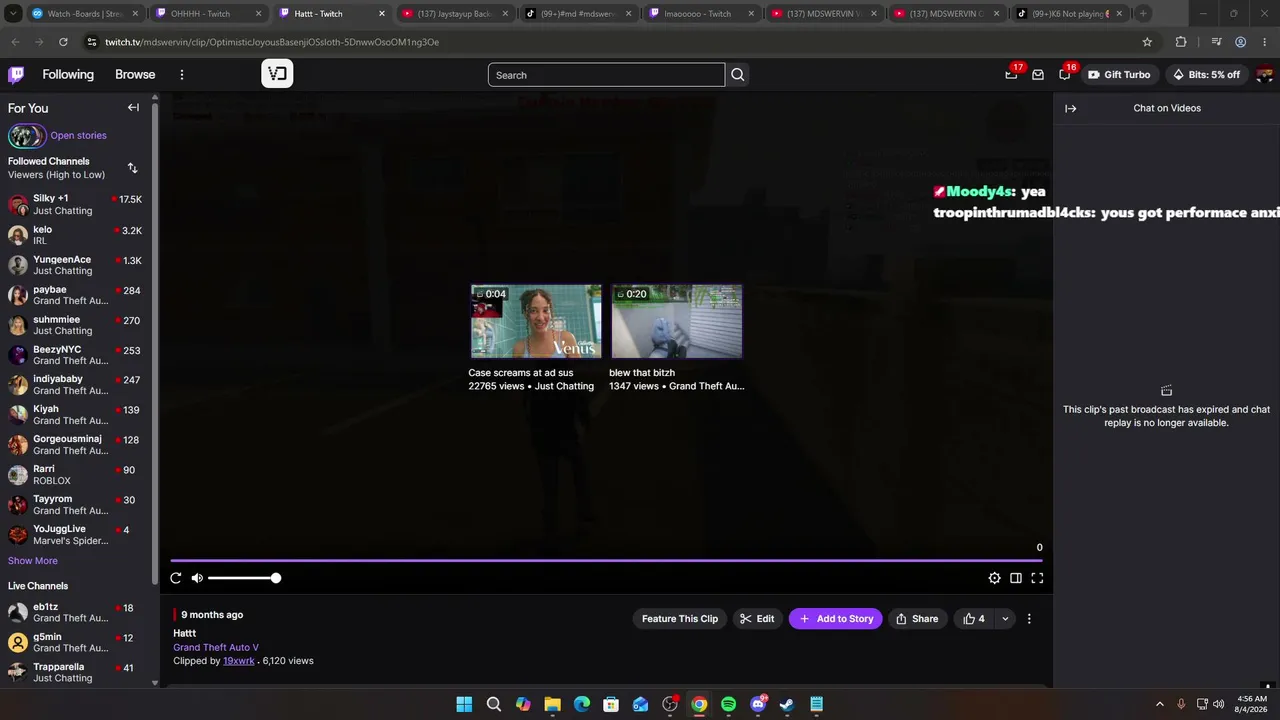
Task: Show hidden system tray icons
Action: (1160, 704)
